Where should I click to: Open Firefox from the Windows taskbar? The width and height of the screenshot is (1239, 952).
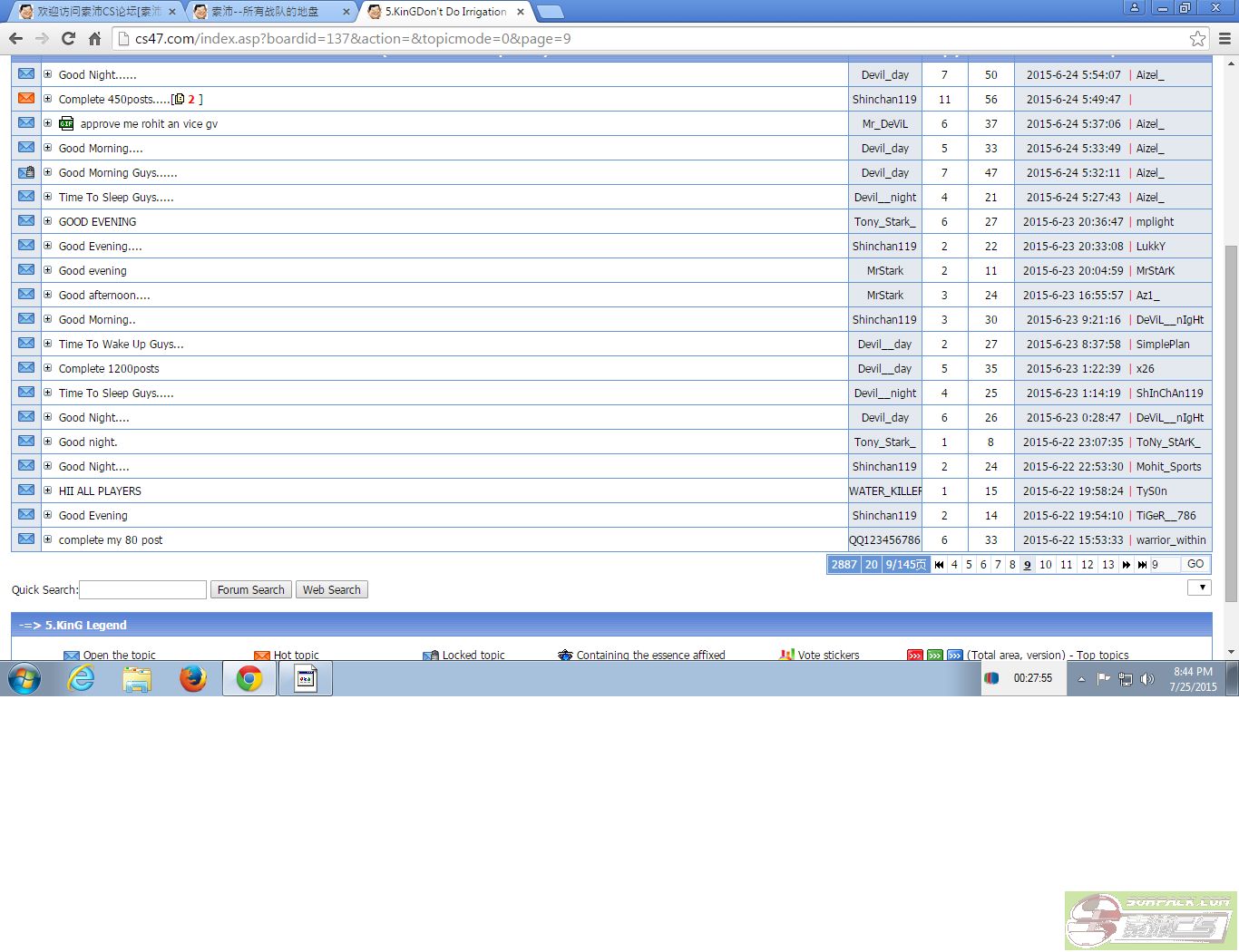[193, 678]
